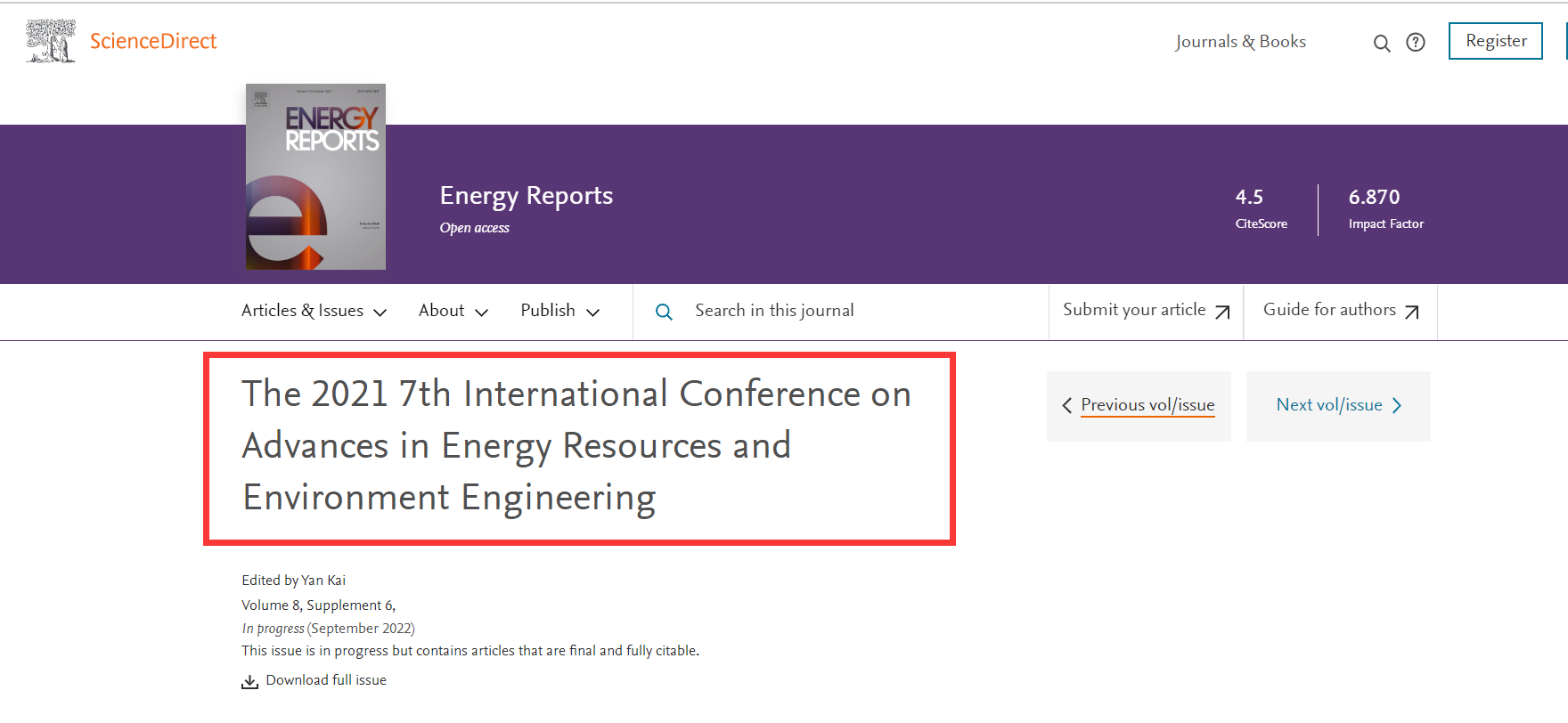Click the Energy Reports journal title

(x=527, y=195)
